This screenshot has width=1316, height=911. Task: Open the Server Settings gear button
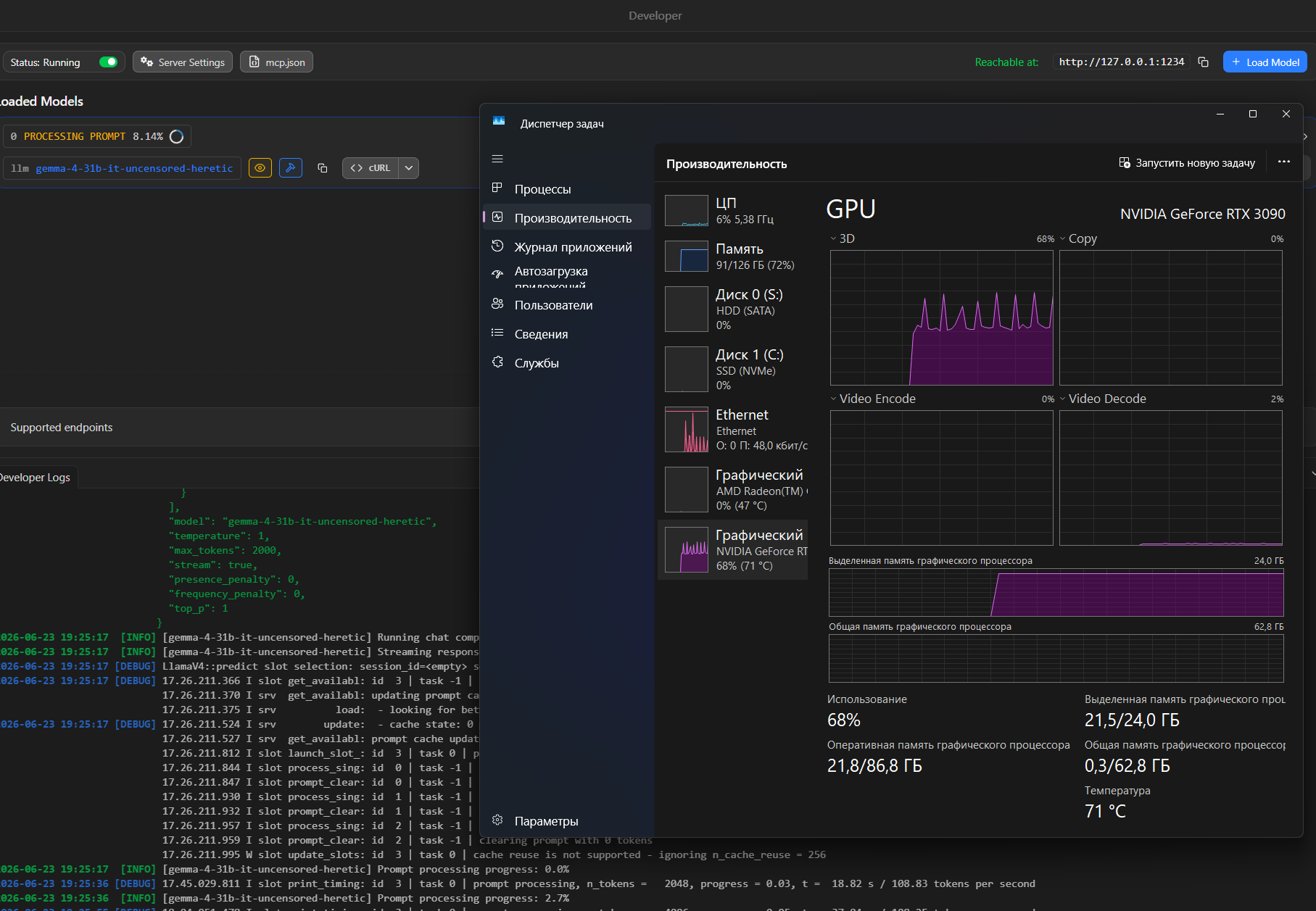coord(183,62)
